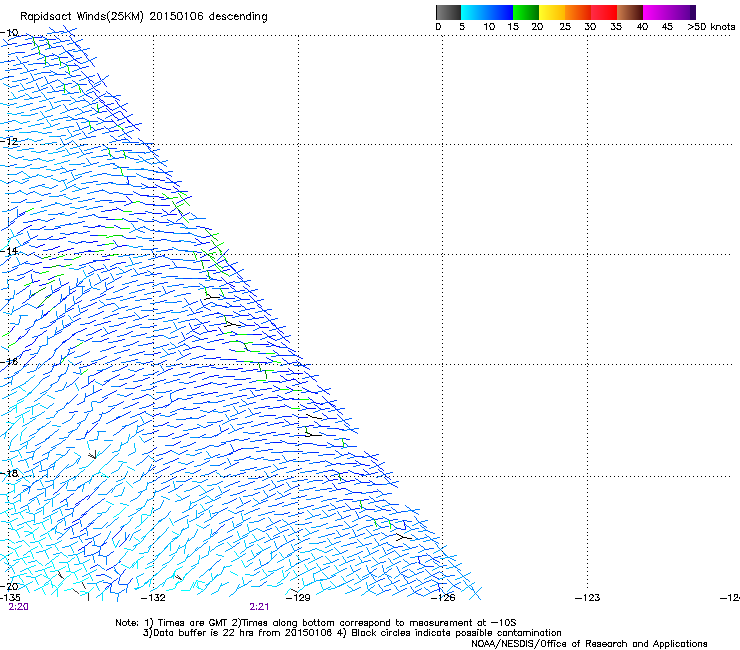Click the -132 longitude axis label
The image size is (740, 650).
pyautogui.click(x=153, y=598)
